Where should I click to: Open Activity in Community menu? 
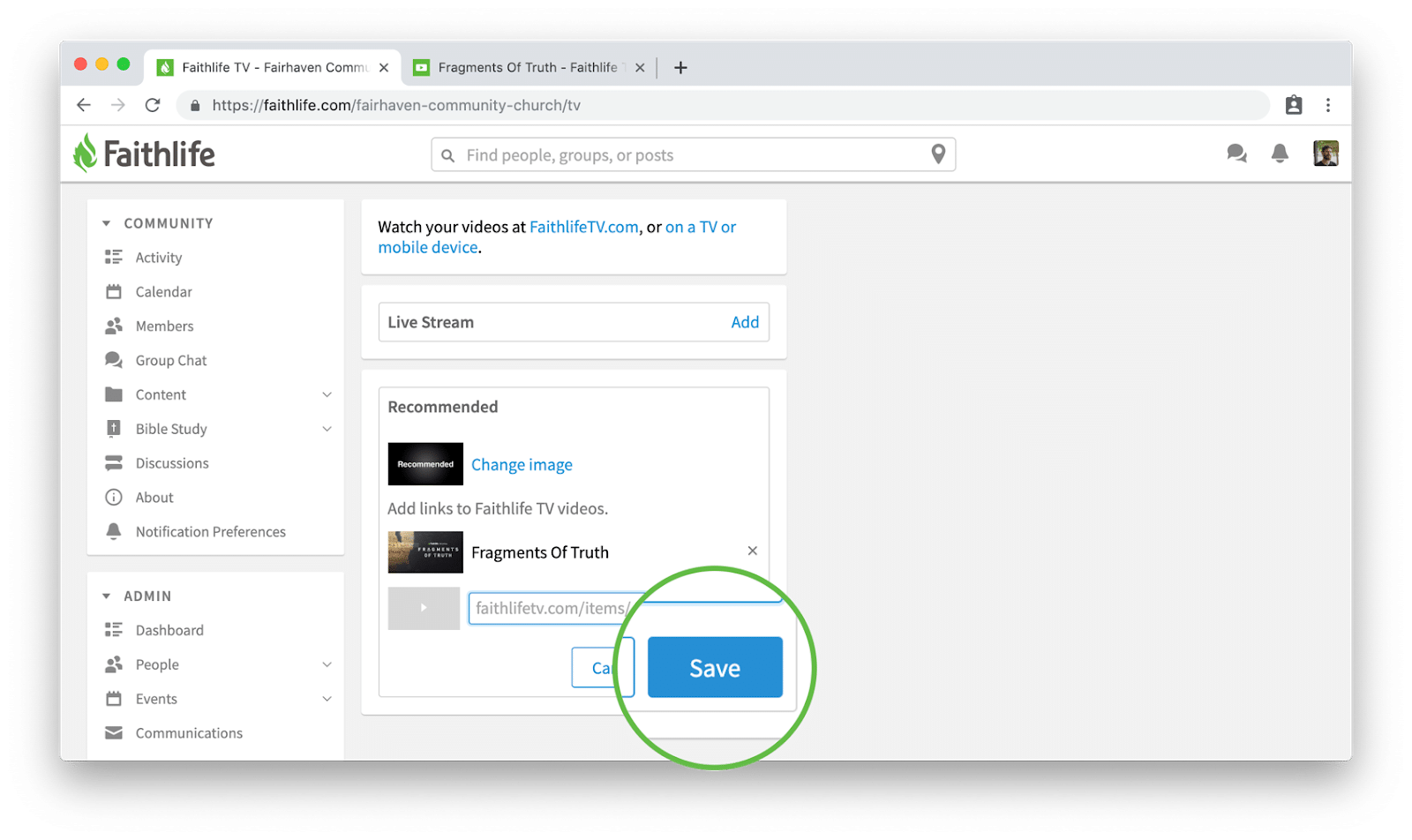[159, 258]
